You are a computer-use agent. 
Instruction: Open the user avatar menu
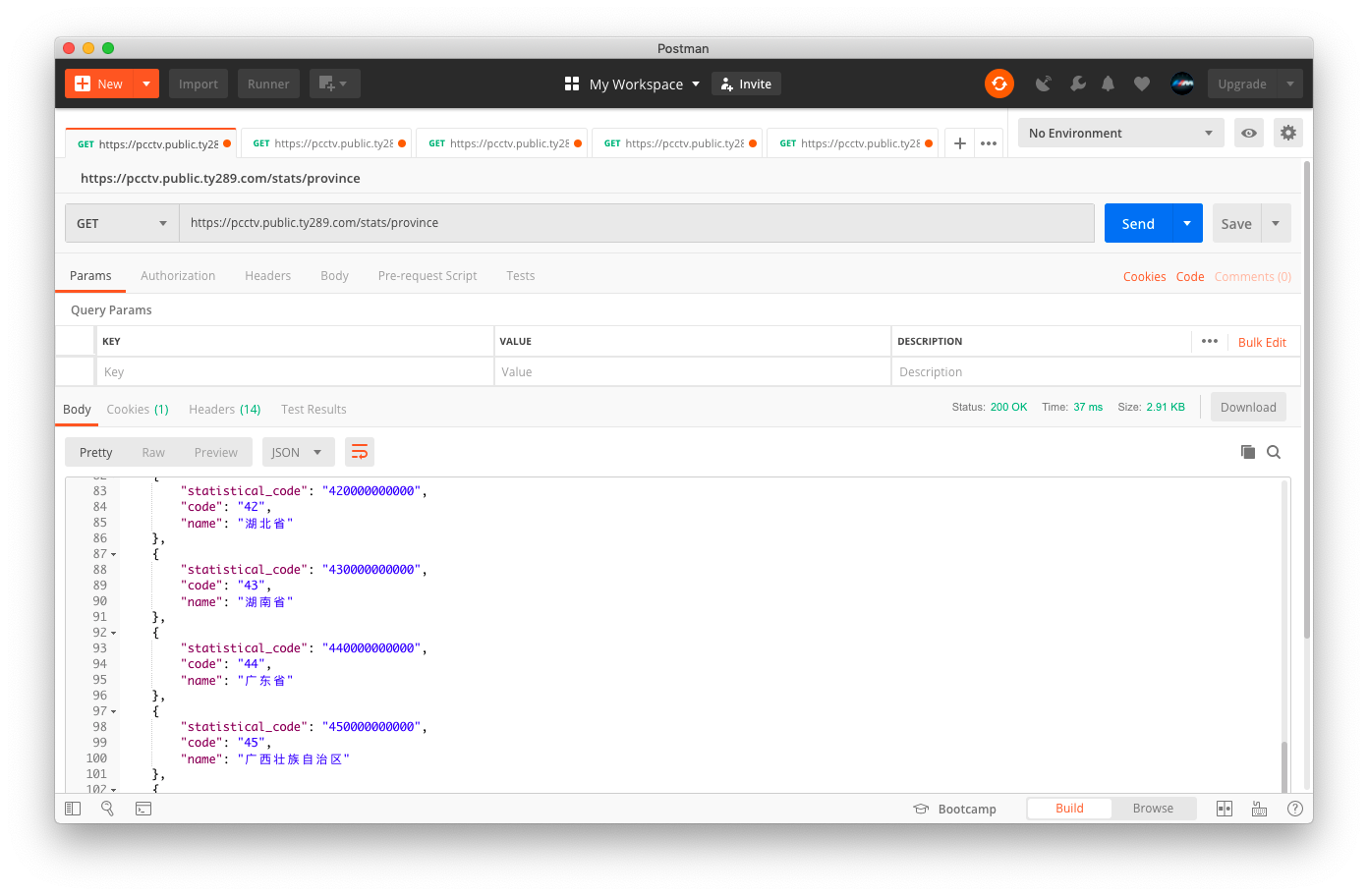(x=1182, y=84)
